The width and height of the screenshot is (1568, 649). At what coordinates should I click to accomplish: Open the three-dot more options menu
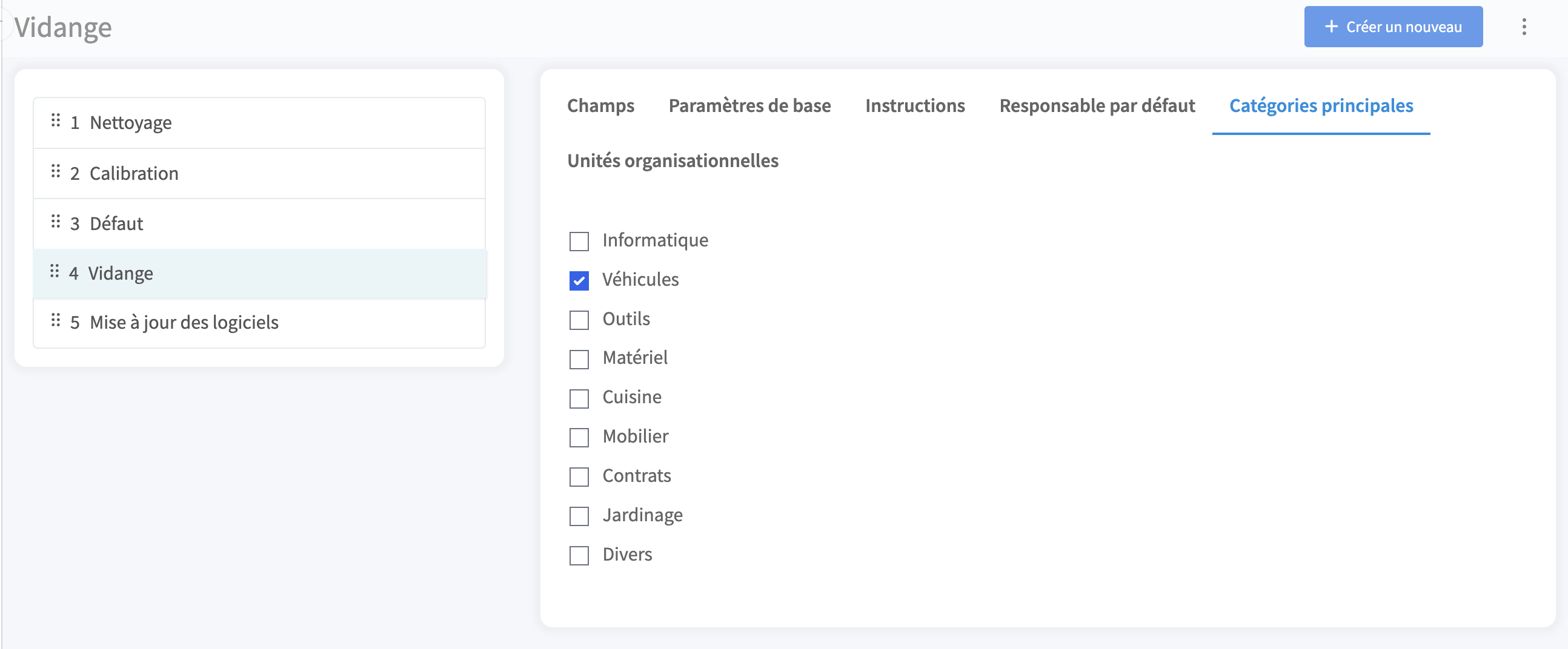tap(1524, 27)
